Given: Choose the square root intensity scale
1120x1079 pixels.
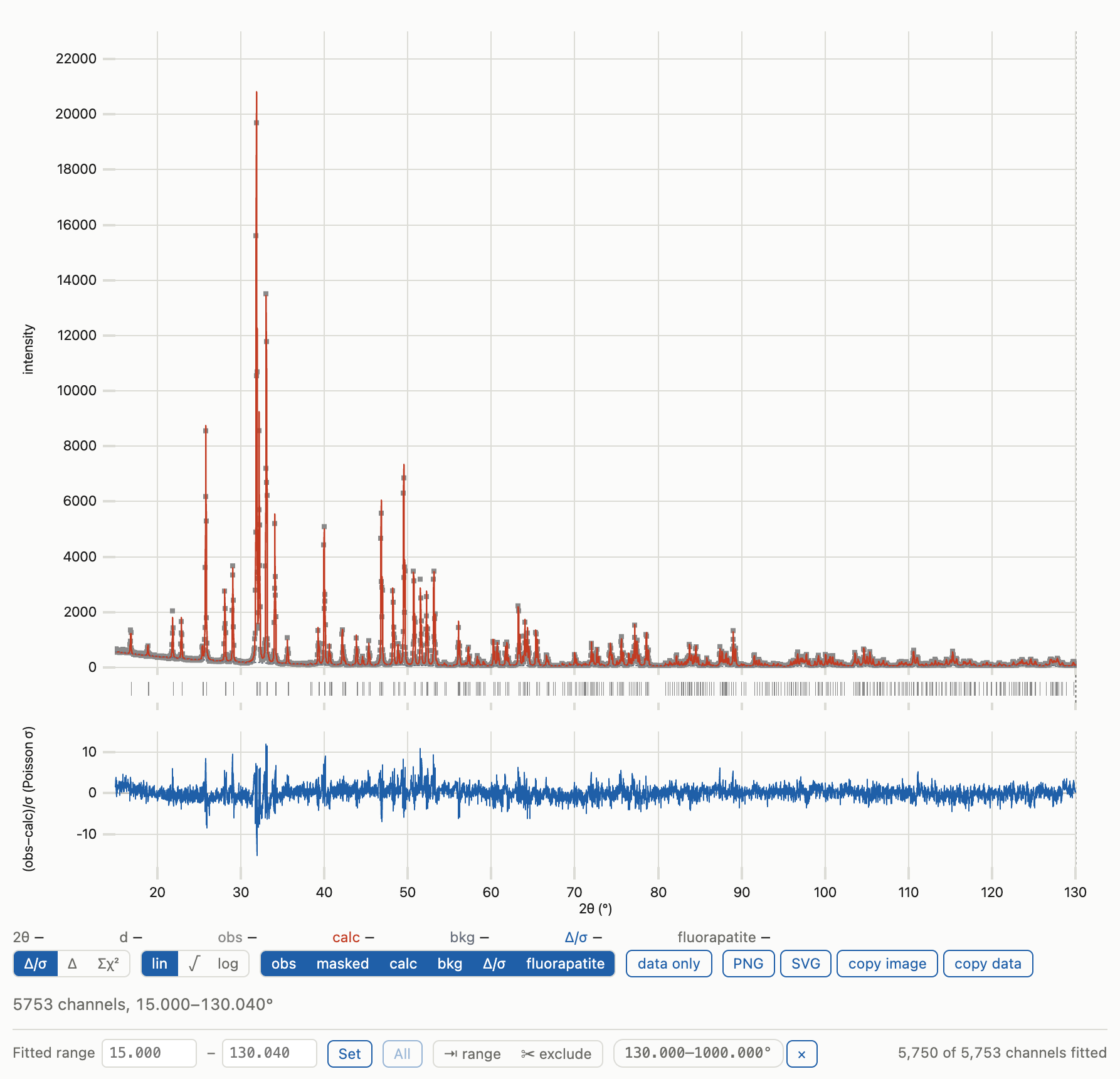Looking at the screenshot, I should (x=194, y=964).
